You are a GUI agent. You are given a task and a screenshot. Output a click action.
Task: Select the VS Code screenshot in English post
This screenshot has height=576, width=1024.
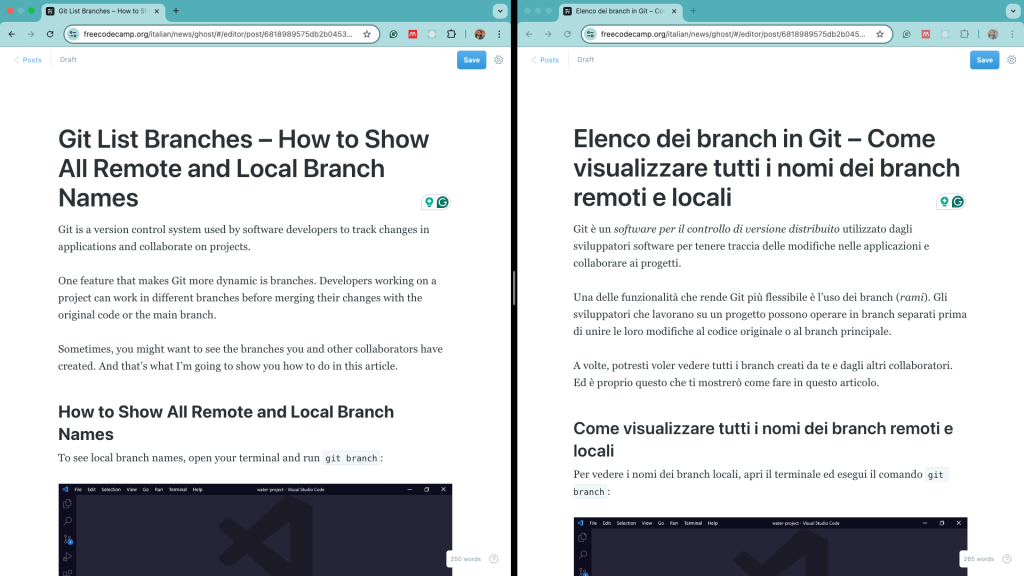click(x=255, y=530)
